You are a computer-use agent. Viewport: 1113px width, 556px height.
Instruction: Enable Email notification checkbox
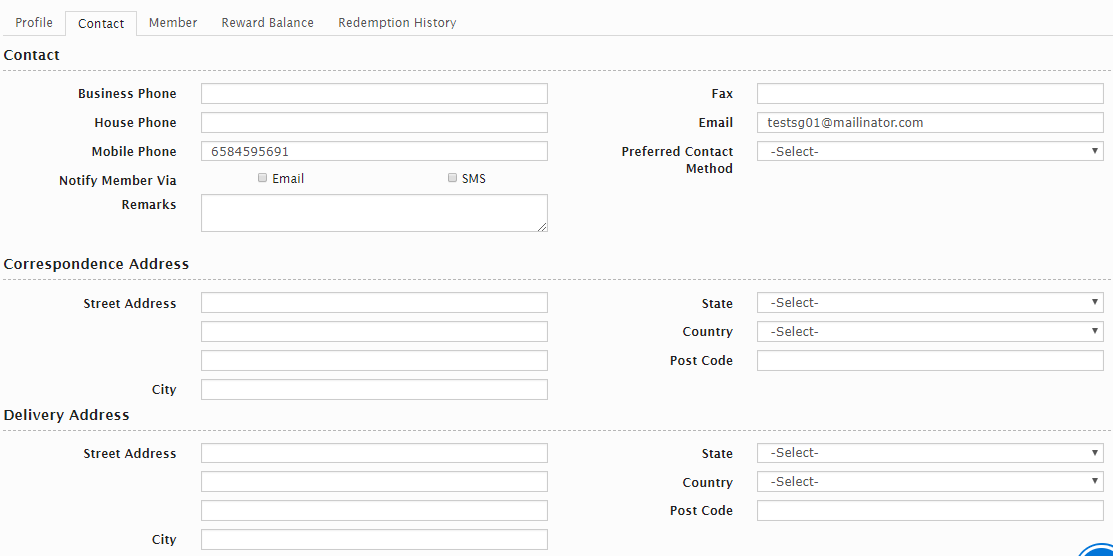(x=263, y=178)
